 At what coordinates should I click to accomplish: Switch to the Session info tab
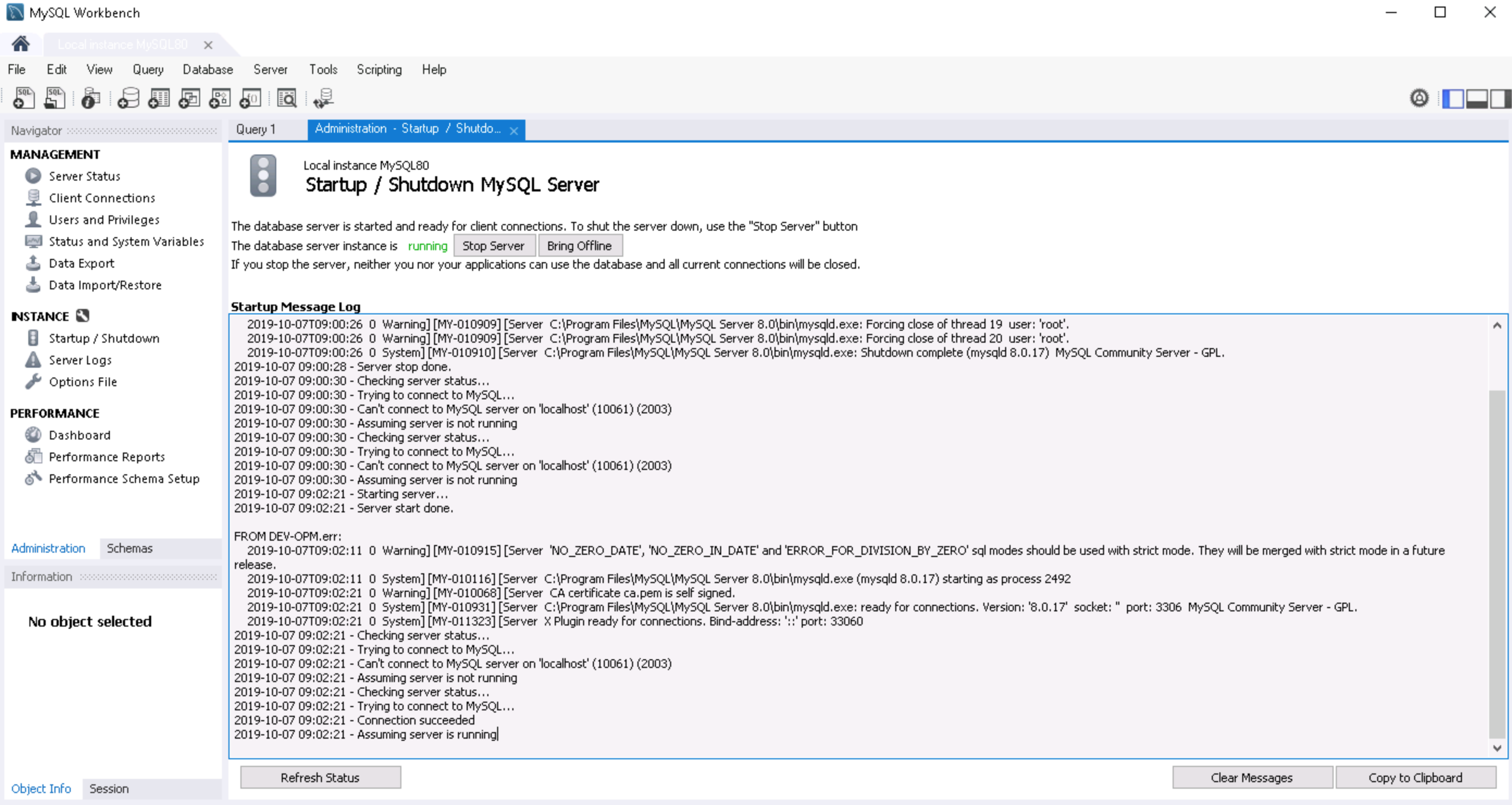(109, 789)
